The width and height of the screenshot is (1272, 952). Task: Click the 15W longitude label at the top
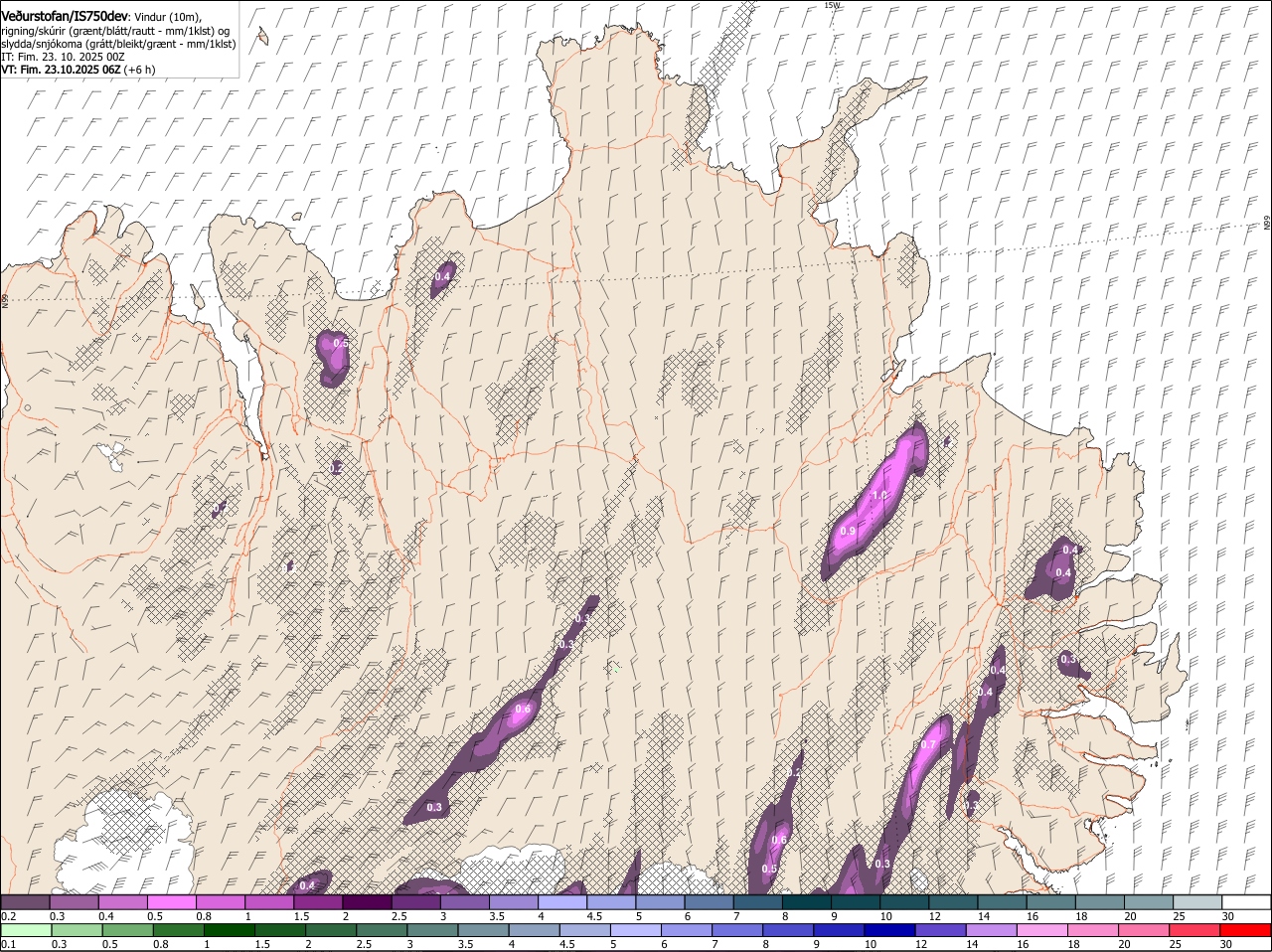coord(832,5)
